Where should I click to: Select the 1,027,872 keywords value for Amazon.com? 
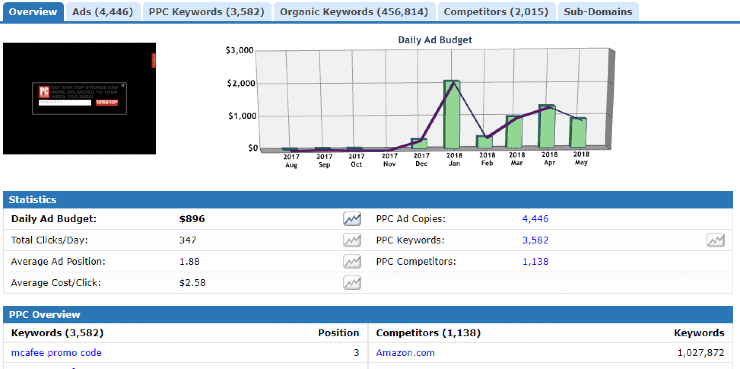click(701, 353)
